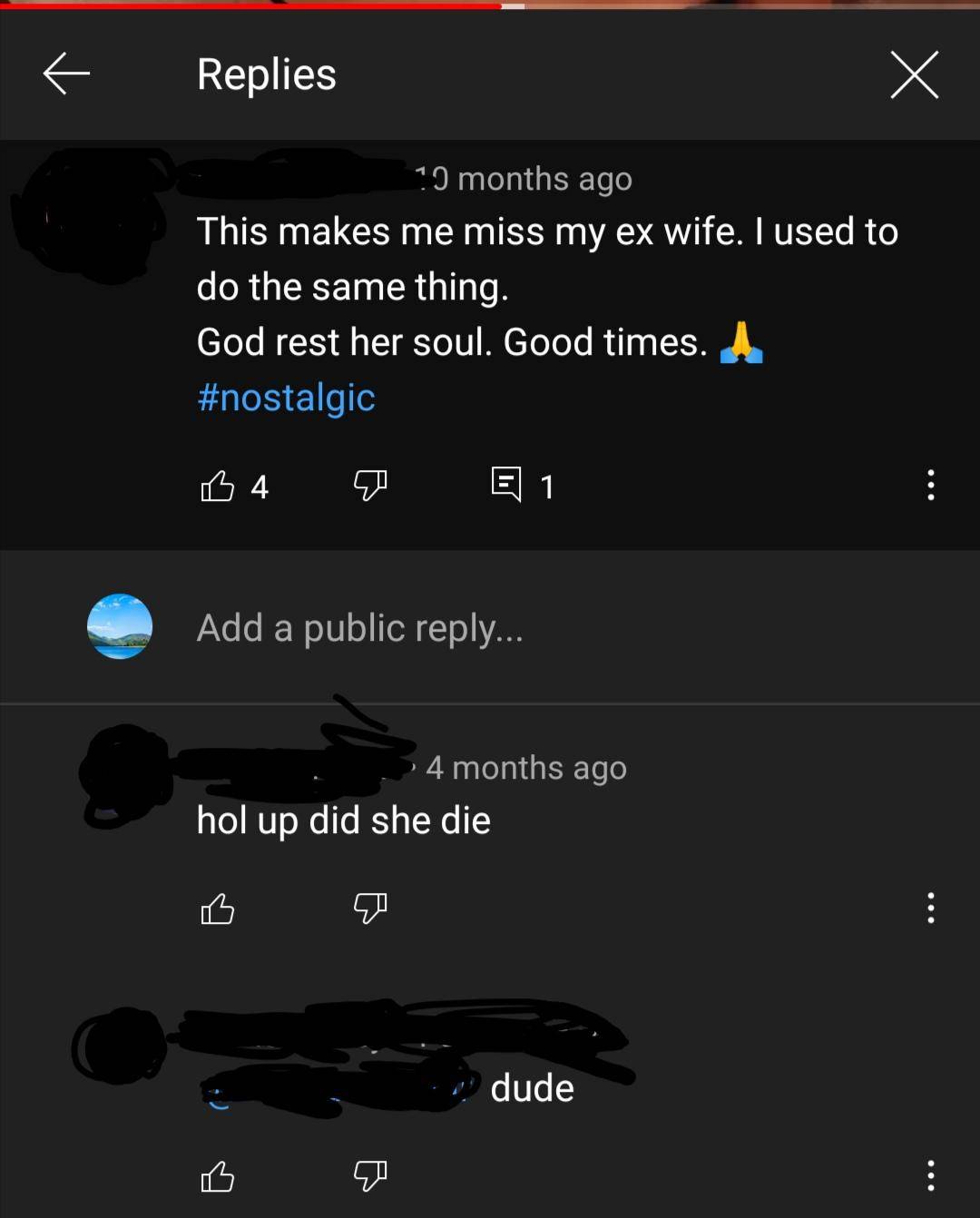Tap the #nostalgic hashtag

coord(286,398)
